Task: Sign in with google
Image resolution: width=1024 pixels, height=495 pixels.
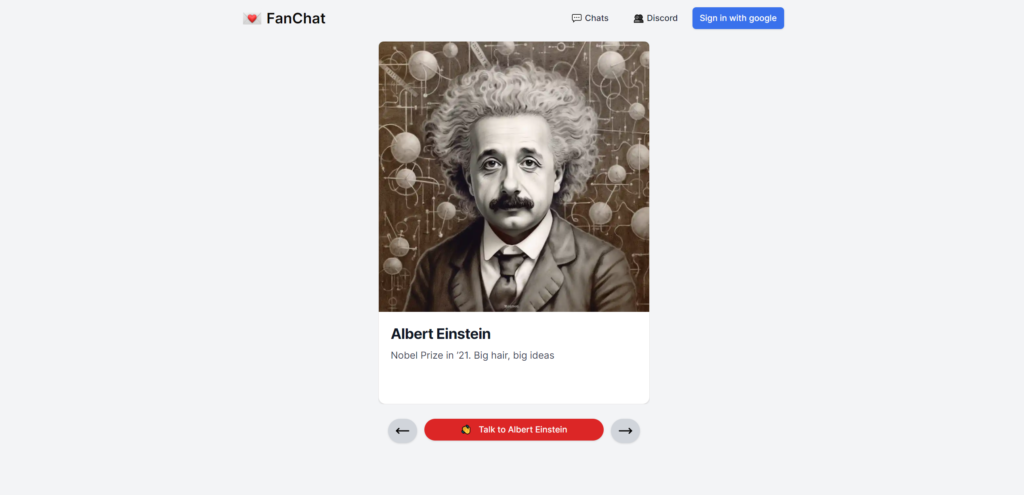Action: click(x=738, y=18)
